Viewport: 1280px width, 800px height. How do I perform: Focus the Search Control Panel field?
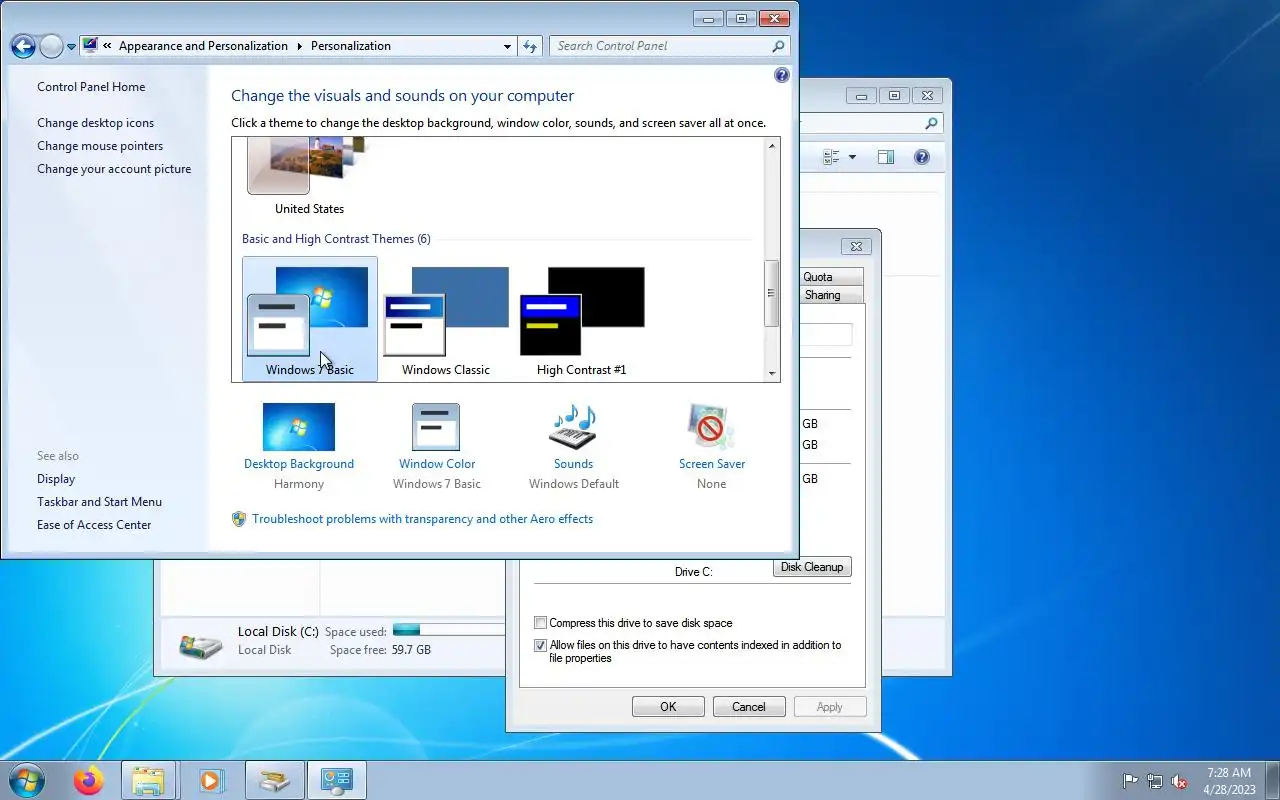669,46
